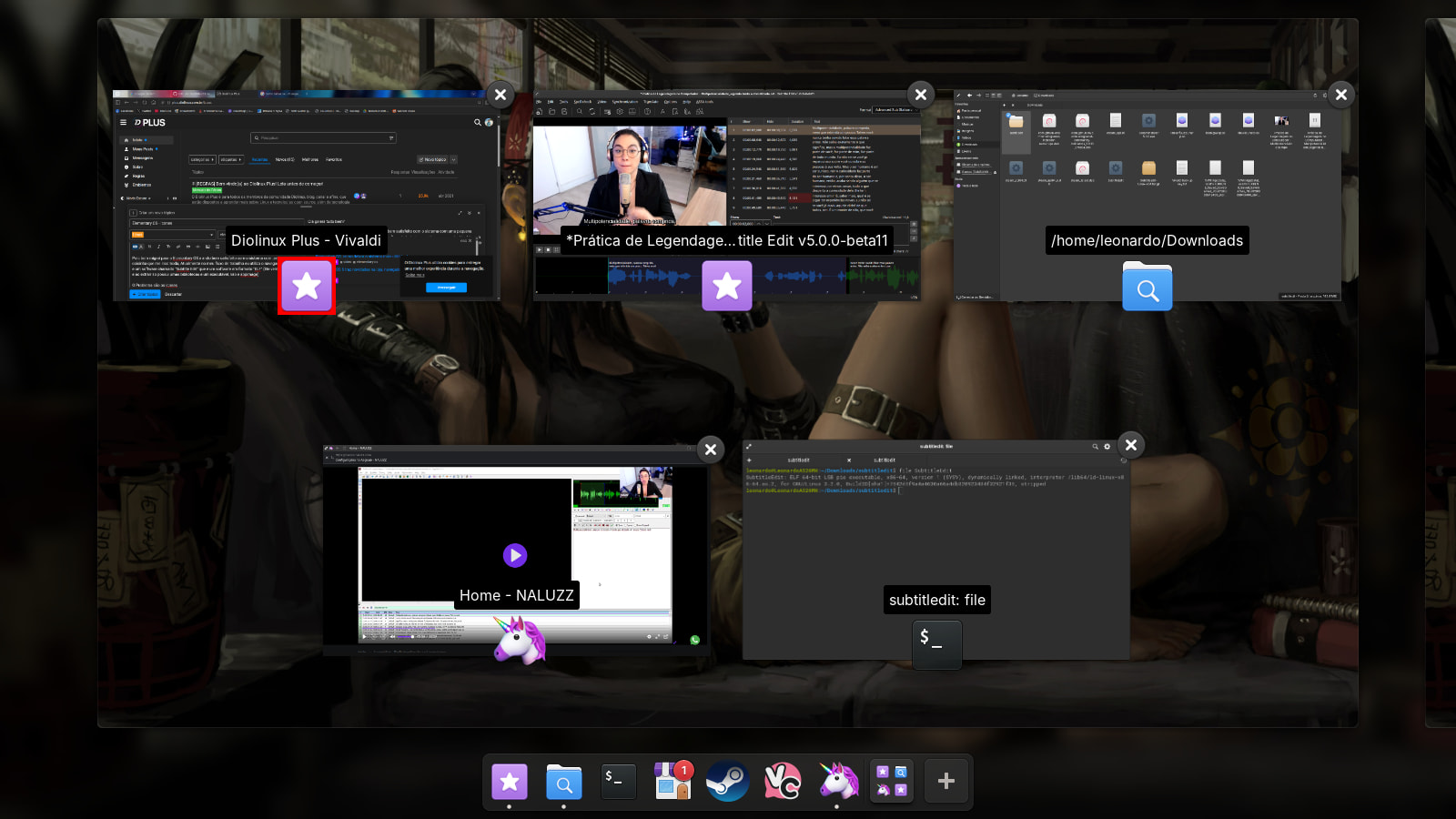Select the Diolinux Plus - Vivaldi window preview
1456x819 pixels.
tap(306, 182)
